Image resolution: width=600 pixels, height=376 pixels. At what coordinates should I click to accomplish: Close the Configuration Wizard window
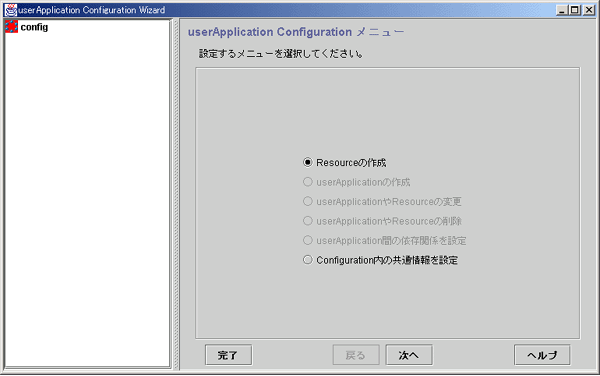[589, 10]
